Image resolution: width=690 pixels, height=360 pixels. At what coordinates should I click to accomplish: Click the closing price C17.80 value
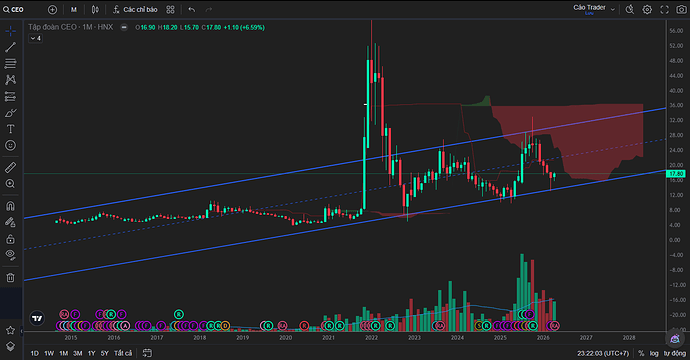tap(211, 27)
